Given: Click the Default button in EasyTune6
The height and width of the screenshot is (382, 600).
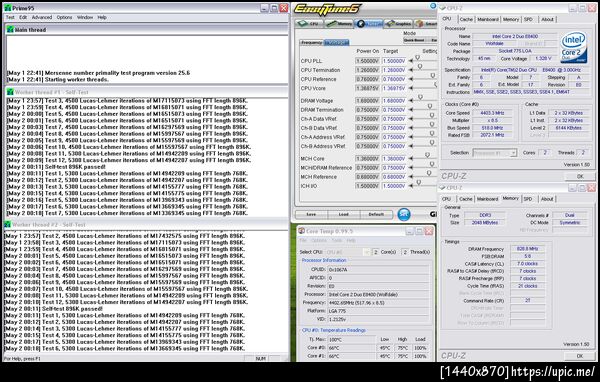Looking at the screenshot, I should pos(376,214).
